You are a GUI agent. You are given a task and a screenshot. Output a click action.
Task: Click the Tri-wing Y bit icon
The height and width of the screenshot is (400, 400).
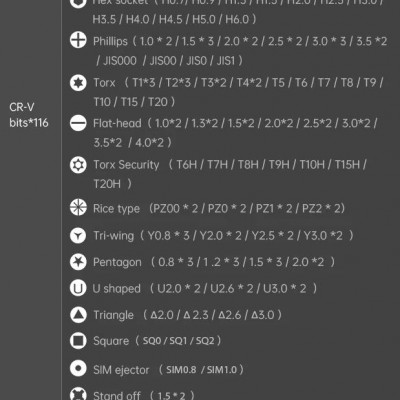click(78, 236)
